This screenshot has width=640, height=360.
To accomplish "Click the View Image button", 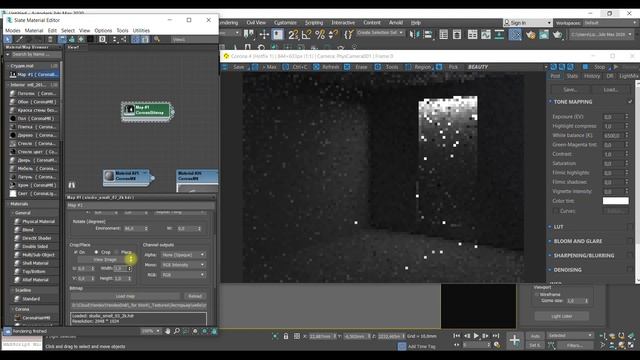I will pyautogui.click(x=105, y=260).
